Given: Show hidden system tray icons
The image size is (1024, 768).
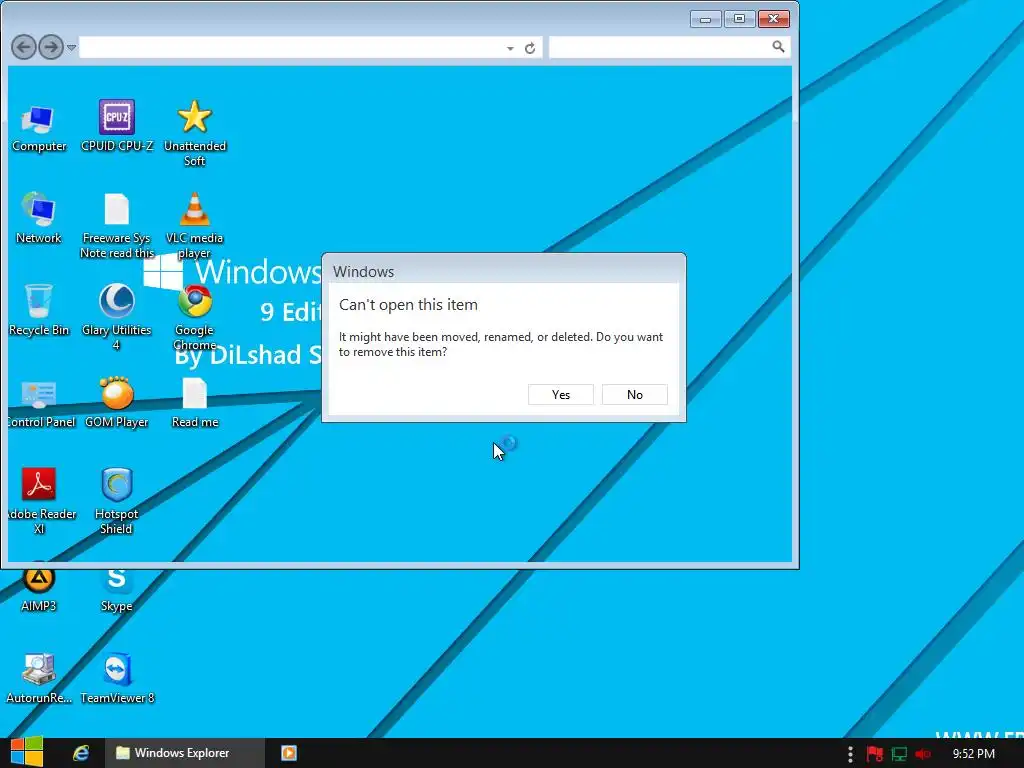Looking at the screenshot, I should tap(850, 754).
